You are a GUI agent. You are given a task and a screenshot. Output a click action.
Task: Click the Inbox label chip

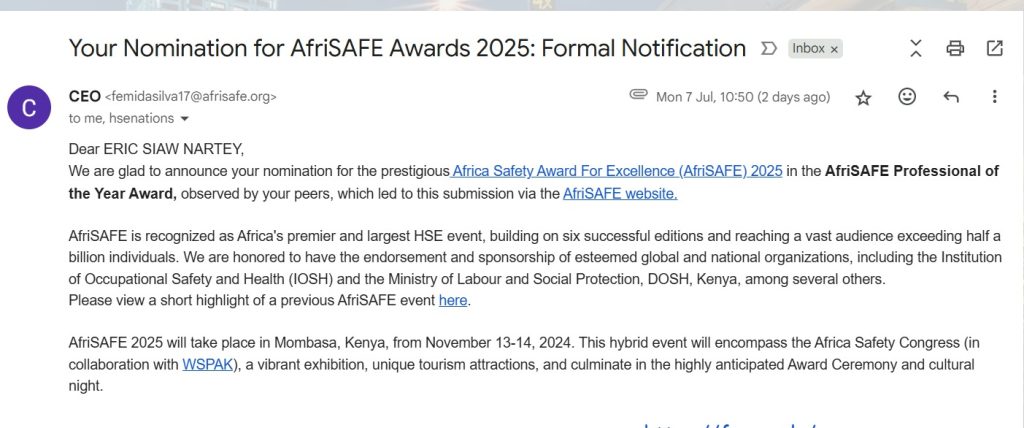tap(808, 48)
